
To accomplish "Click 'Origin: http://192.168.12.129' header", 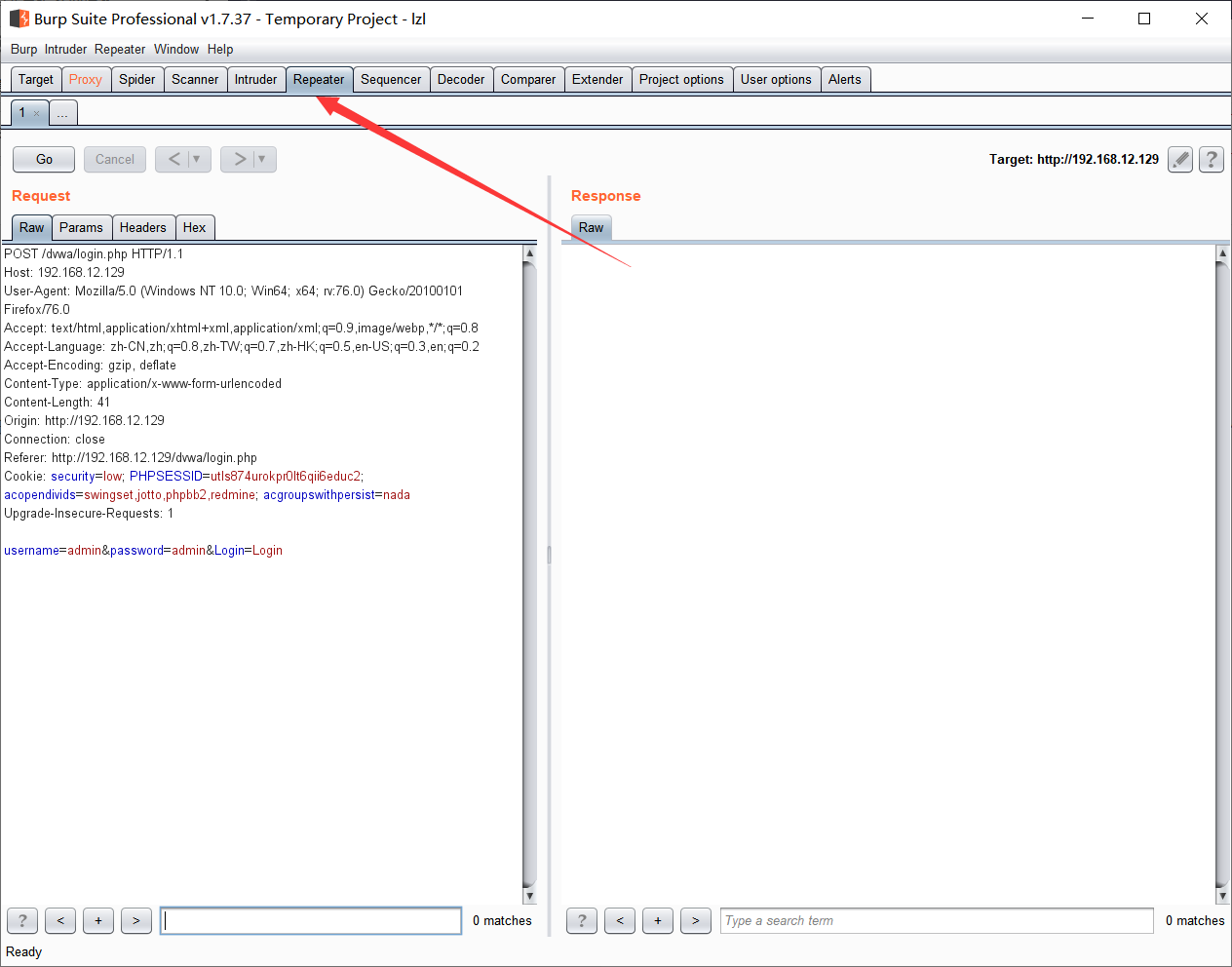I will point(85,420).
